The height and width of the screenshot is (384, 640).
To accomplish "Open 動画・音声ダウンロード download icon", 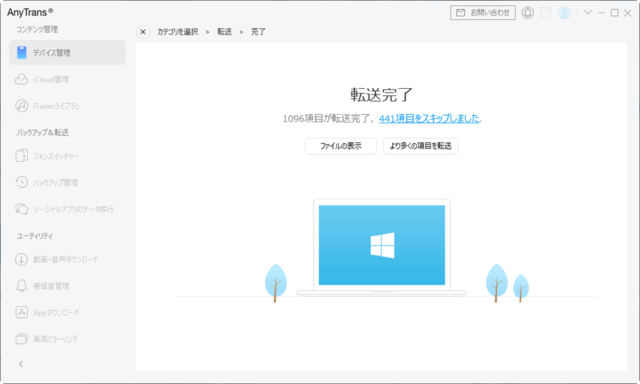I will tap(21, 259).
